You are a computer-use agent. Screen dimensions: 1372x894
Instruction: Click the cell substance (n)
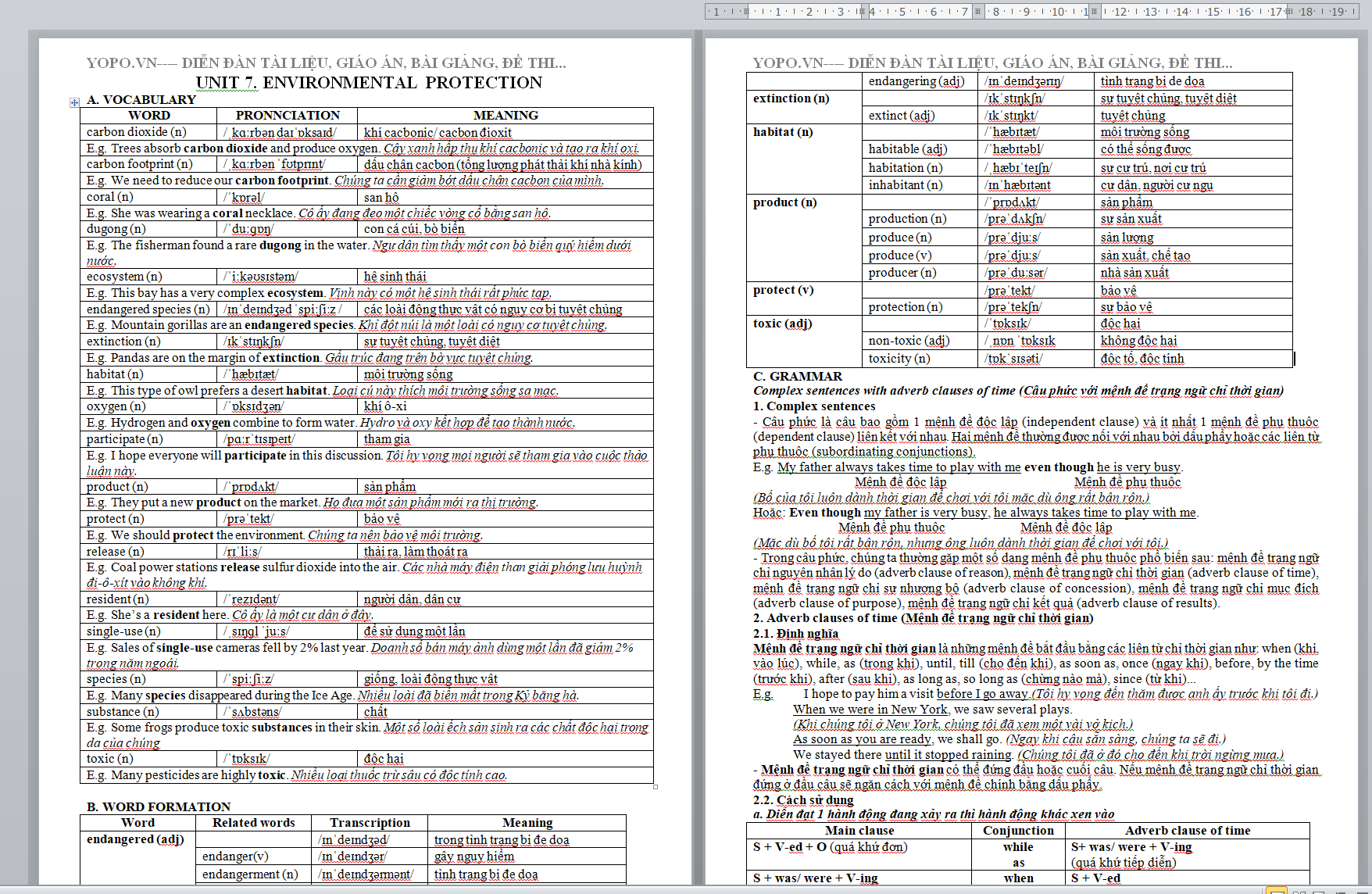[x=148, y=712]
